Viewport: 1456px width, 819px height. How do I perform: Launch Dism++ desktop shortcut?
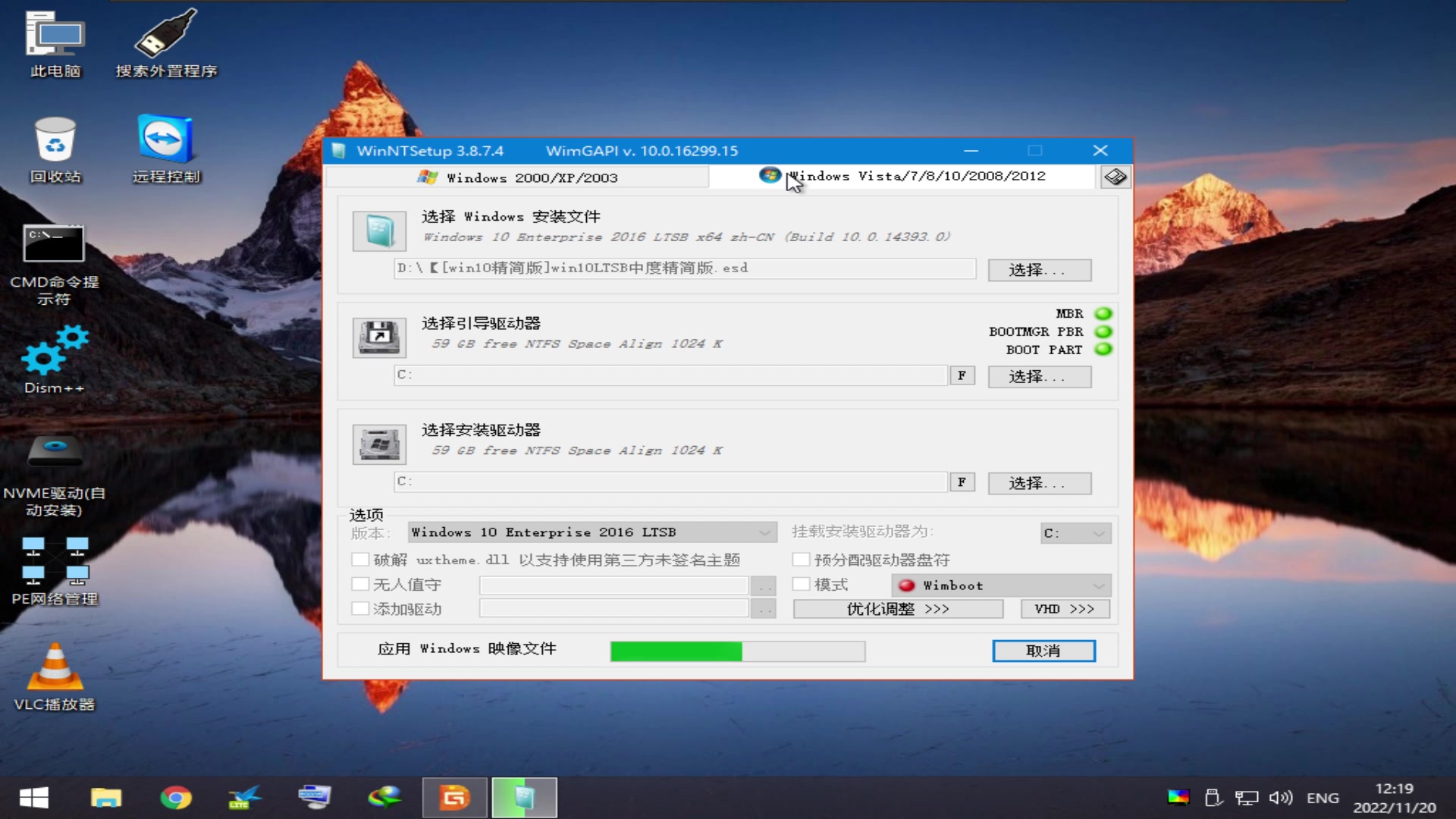click(x=54, y=360)
